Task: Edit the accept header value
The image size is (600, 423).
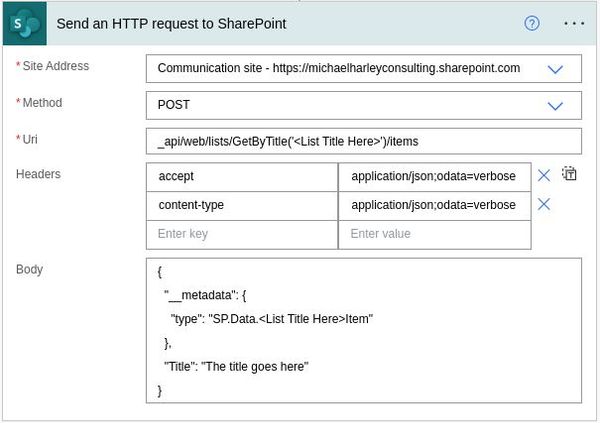Action: (435, 176)
